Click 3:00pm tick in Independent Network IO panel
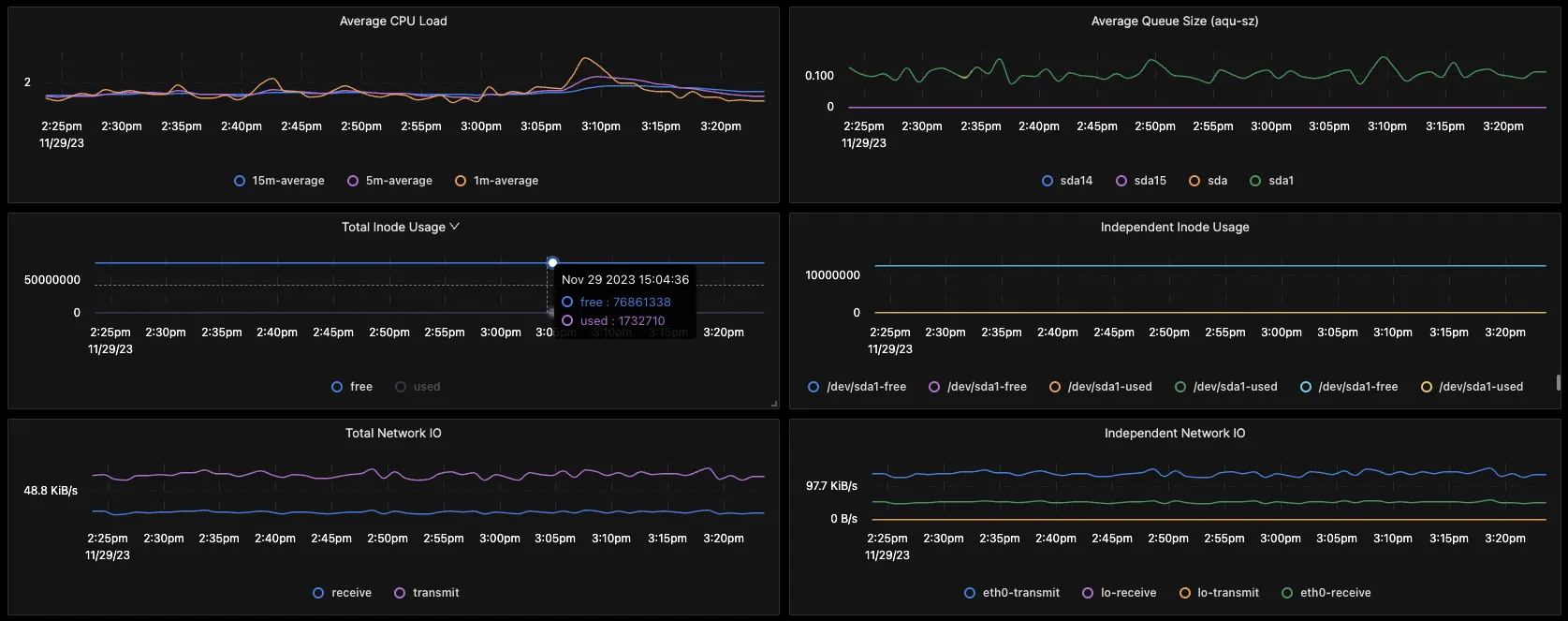The image size is (1568, 621). 1281,539
